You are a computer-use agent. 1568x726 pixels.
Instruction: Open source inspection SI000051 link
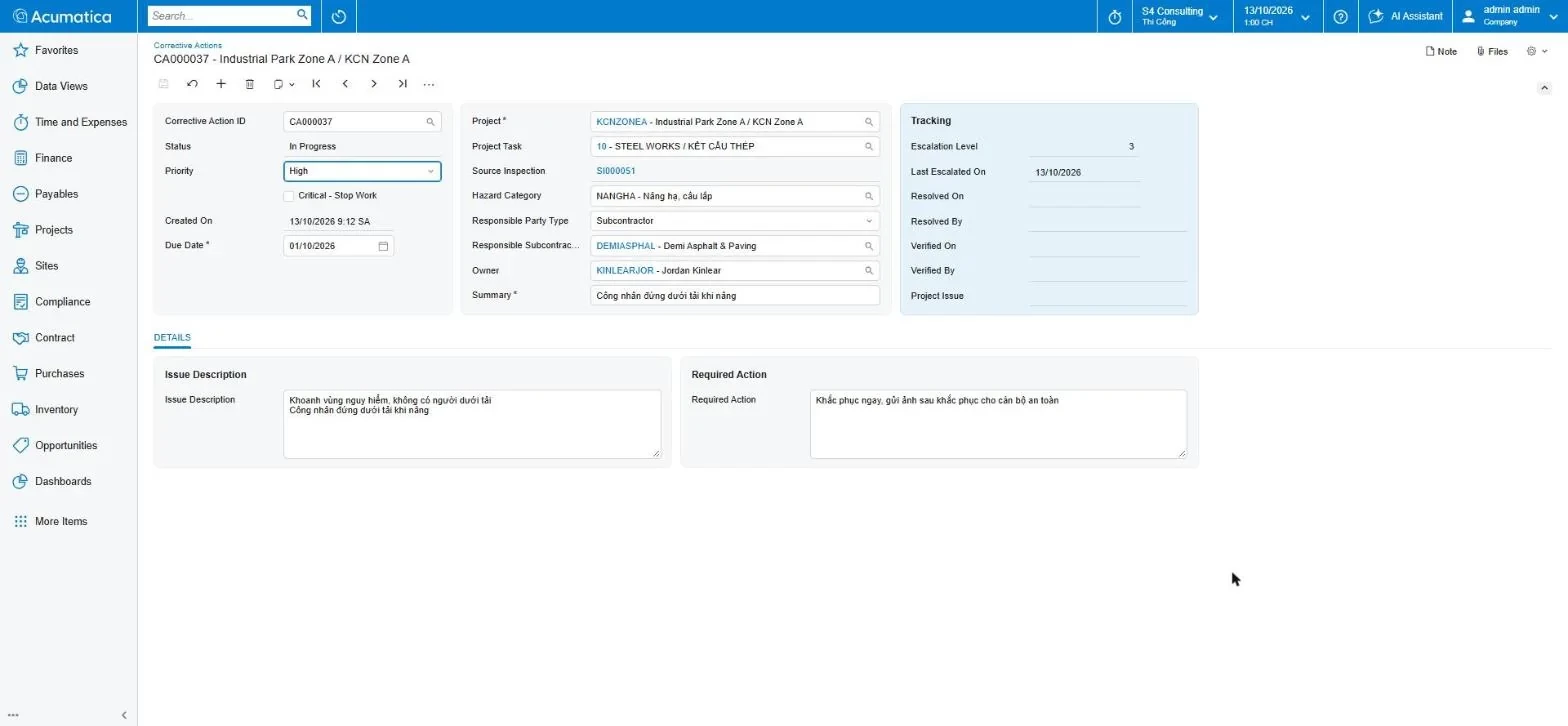616,171
